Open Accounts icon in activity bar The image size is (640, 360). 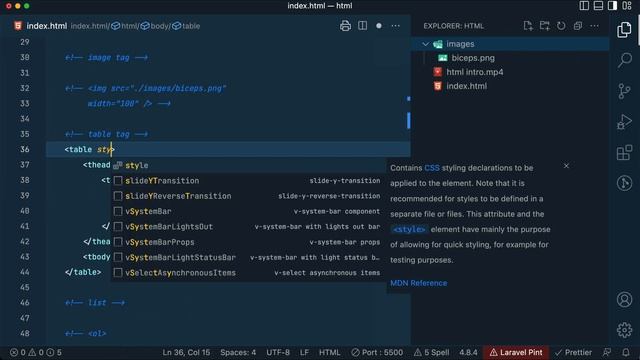click(x=624, y=300)
